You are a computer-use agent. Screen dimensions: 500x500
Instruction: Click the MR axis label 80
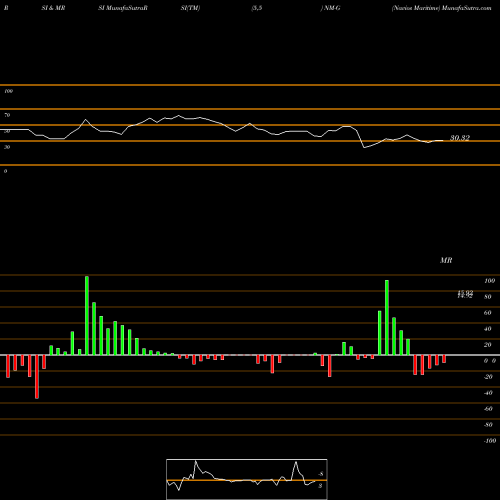point(488,297)
